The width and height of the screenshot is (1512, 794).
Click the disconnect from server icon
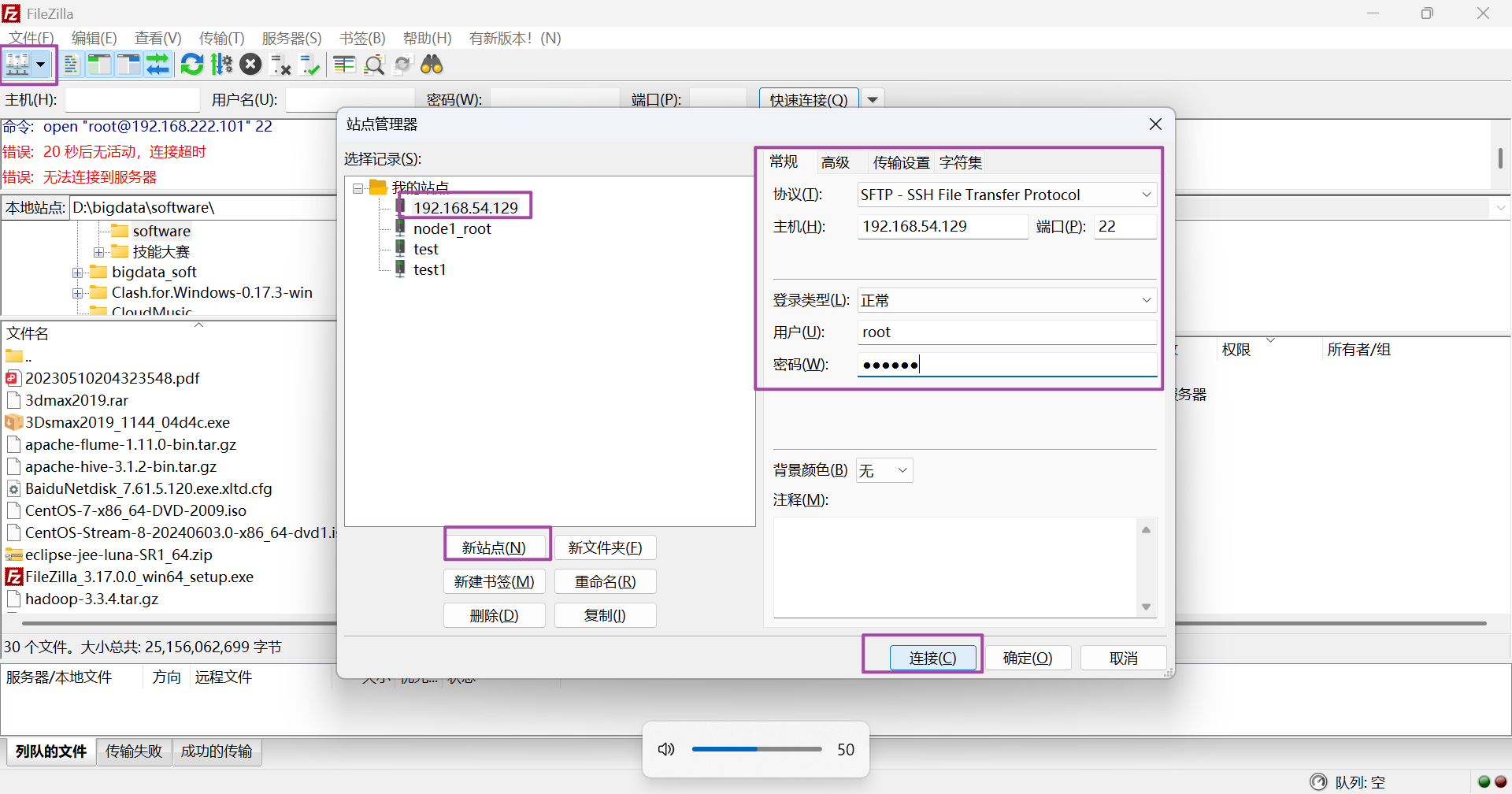(280, 65)
